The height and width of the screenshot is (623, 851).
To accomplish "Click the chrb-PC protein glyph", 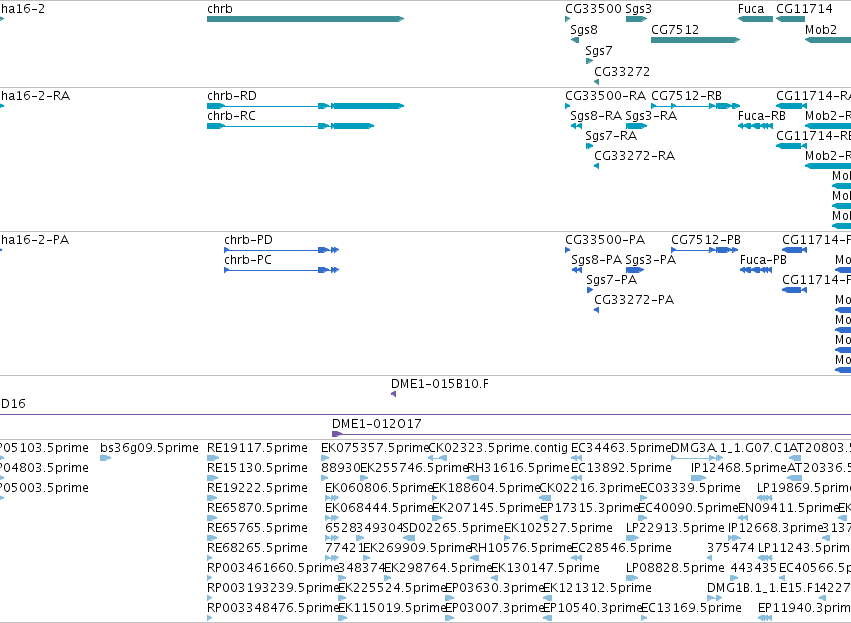I will (282, 270).
